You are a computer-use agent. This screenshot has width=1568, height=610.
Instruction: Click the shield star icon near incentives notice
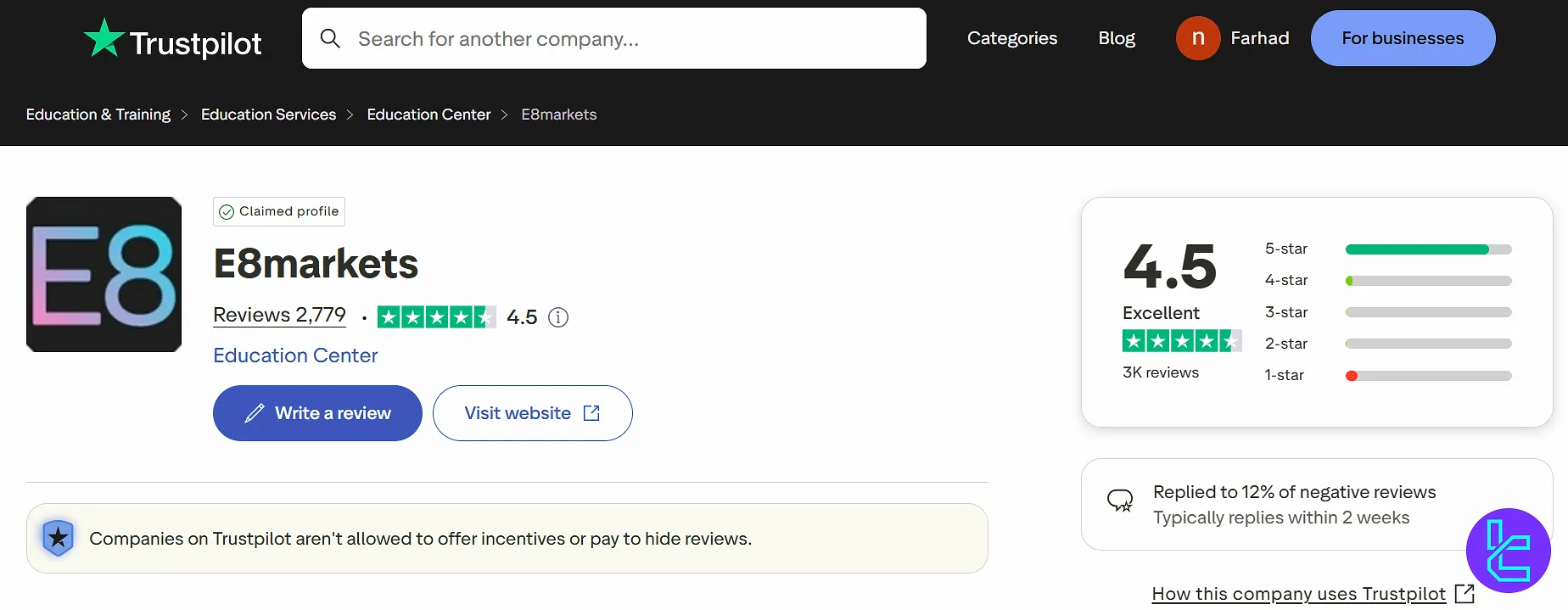tap(58, 537)
